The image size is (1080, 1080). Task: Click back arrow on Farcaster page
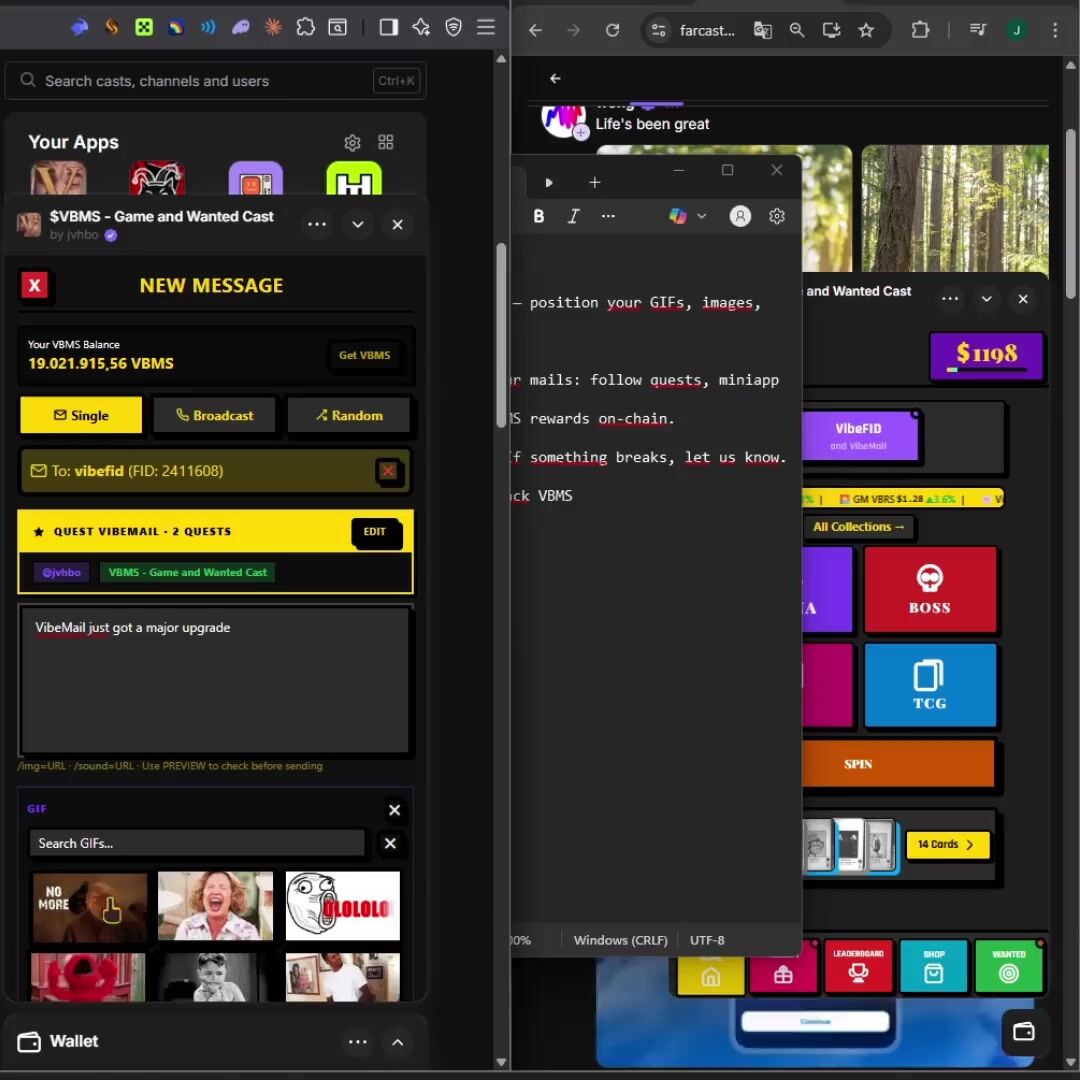(555, 79)
